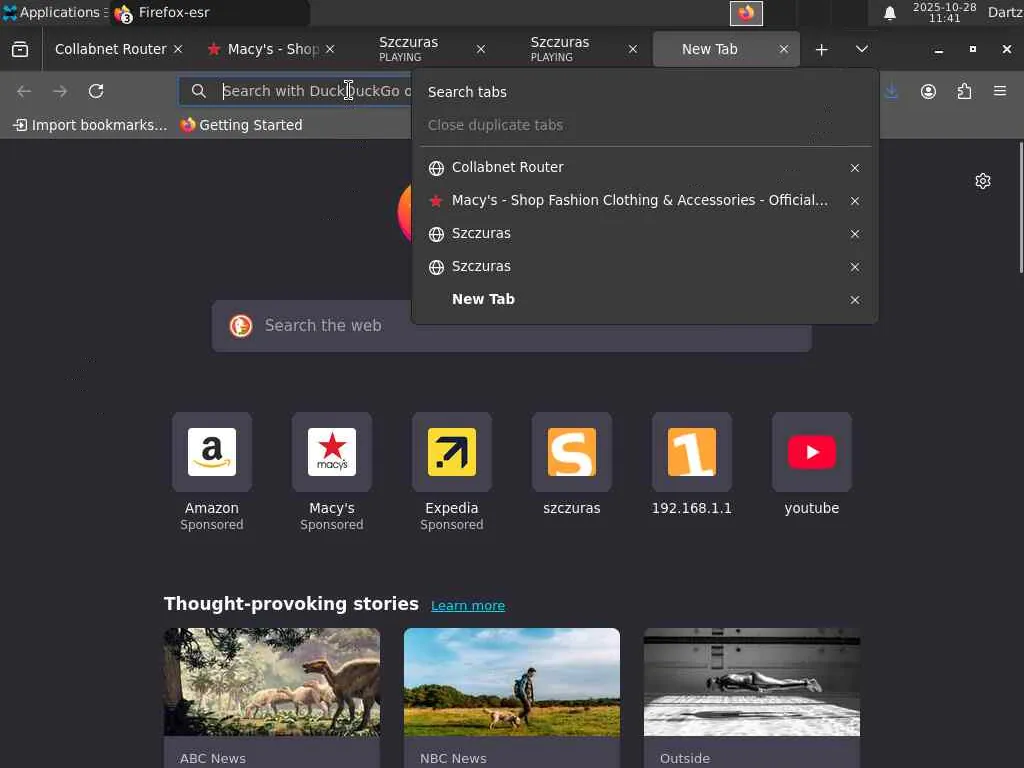
Task: Switch to Collabnet Router via tab list
Action: pos(630,167)
